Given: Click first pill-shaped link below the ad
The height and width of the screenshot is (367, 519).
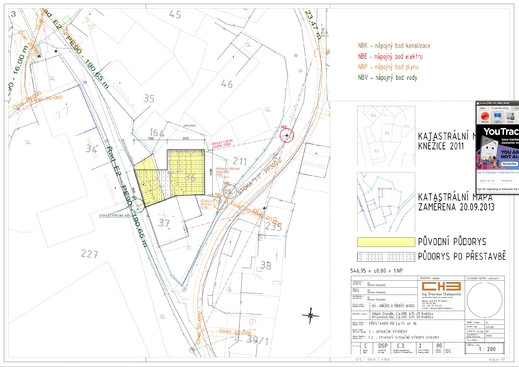Looking at the screenshot, I should pos(487,180).
